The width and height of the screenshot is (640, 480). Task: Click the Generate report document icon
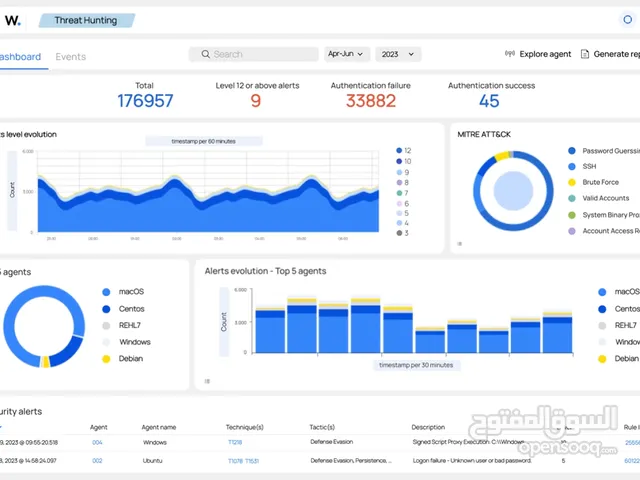(x=584, y=54)
